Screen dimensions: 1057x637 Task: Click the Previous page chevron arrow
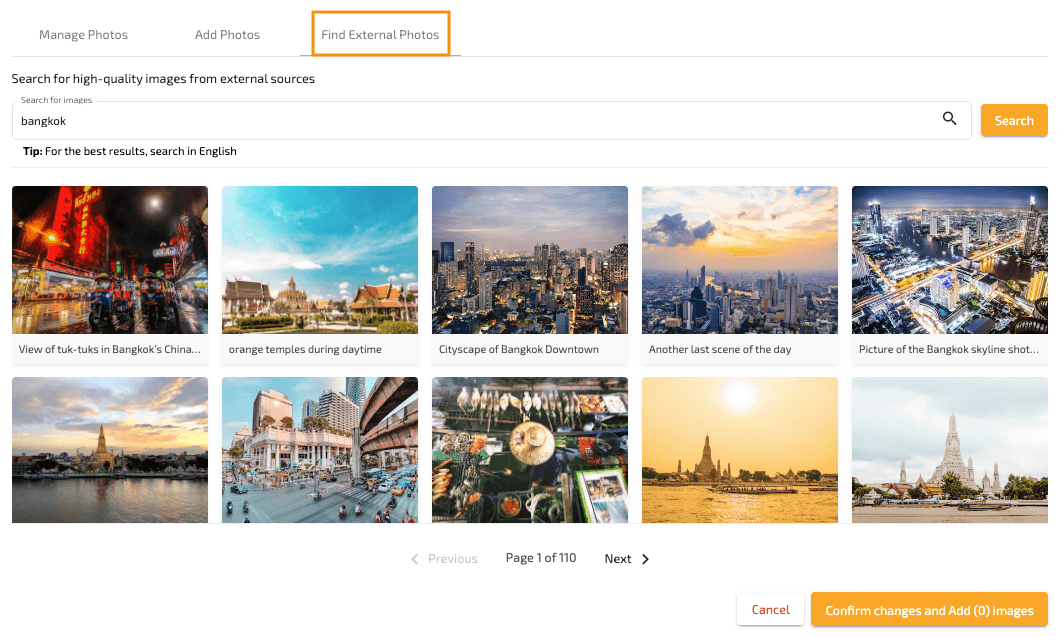415,559
